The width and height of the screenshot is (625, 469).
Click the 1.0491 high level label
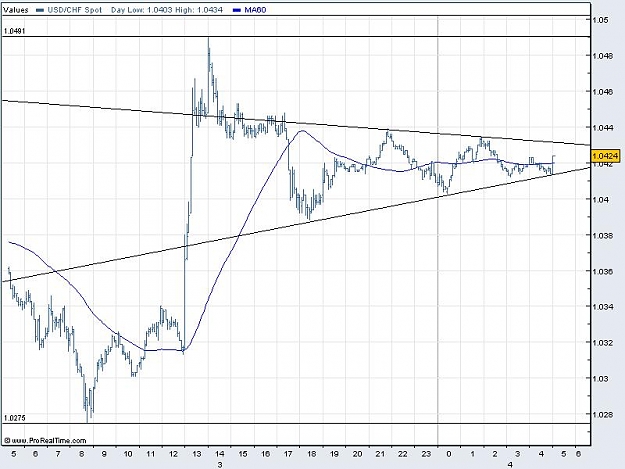pos(14,31)
